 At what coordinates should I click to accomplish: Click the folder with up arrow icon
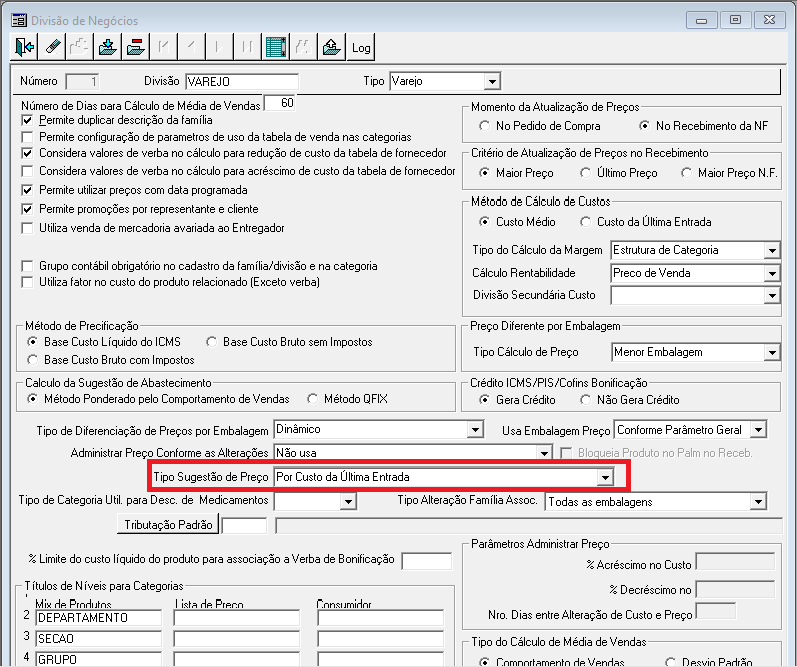click(x=331, y=47)
